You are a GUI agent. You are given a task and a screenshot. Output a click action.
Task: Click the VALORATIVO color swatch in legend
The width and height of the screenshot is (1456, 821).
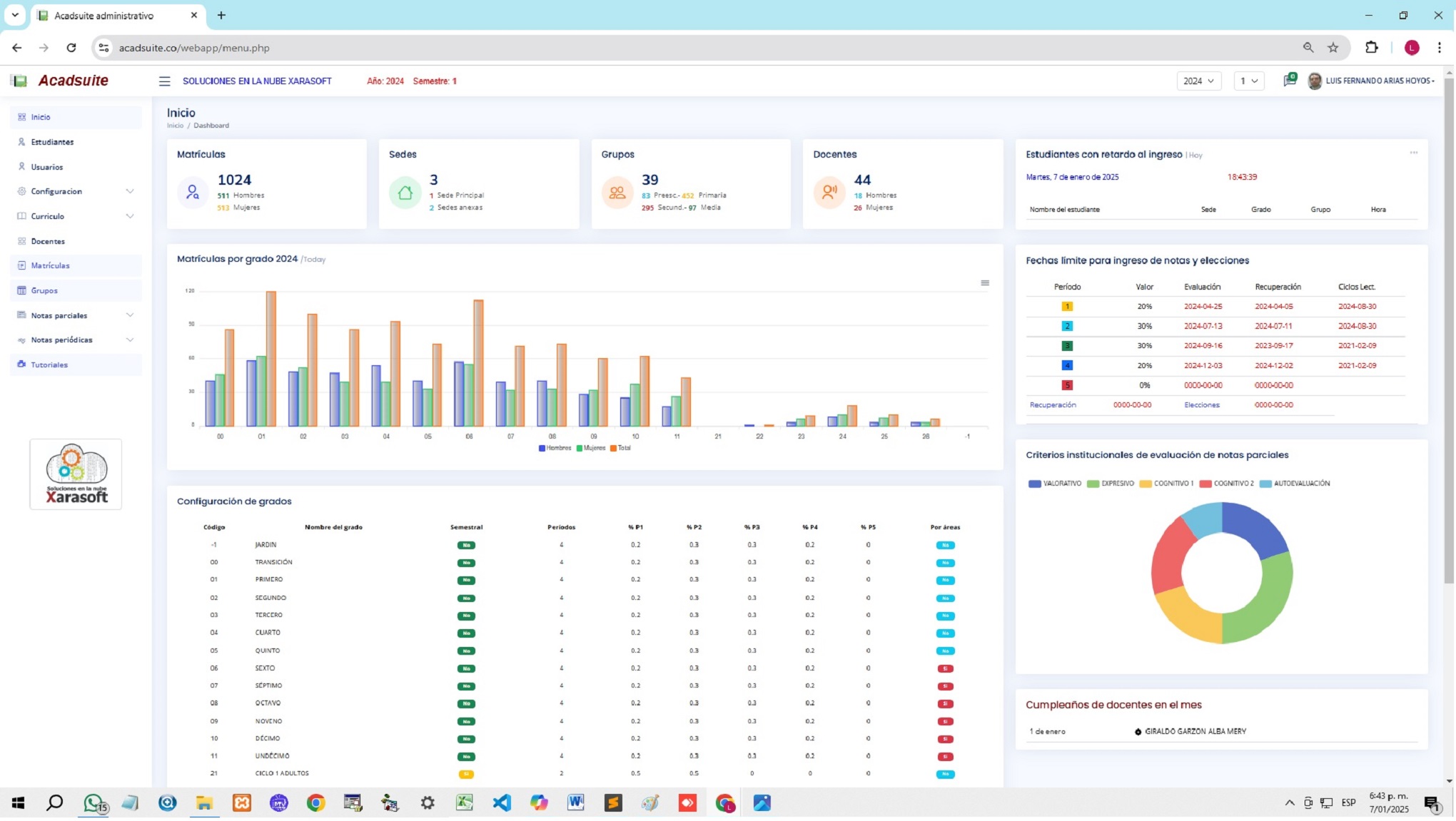click(1034, 484)
